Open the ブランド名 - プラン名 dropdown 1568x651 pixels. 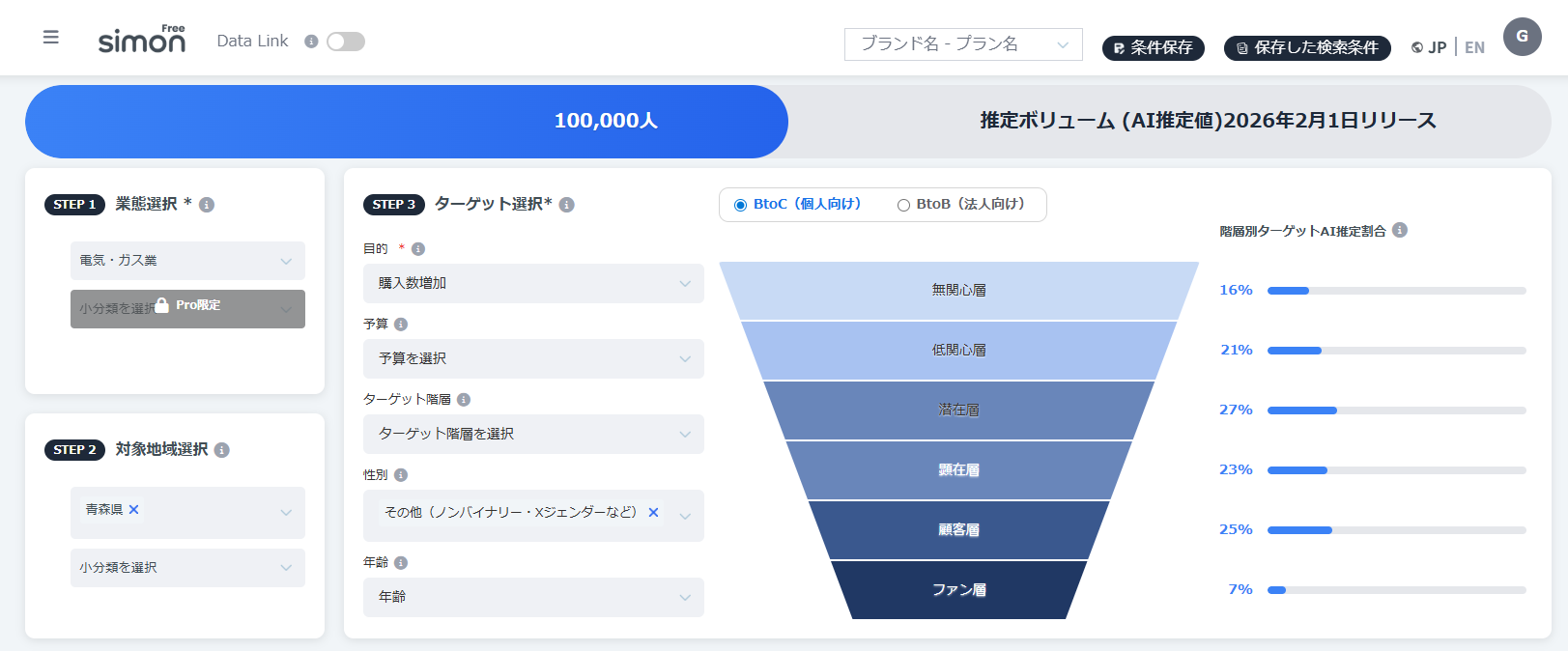(962, 44)
